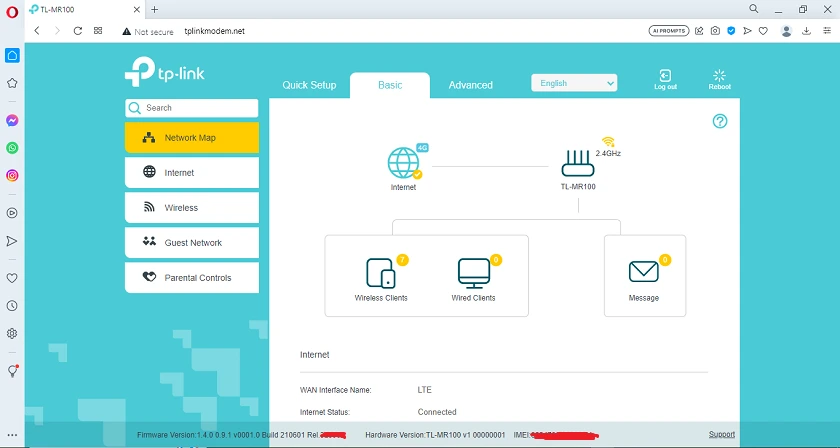Click the snapshot camera icon in address bar
The image size is (840, 448).
(x=715, y=31)
